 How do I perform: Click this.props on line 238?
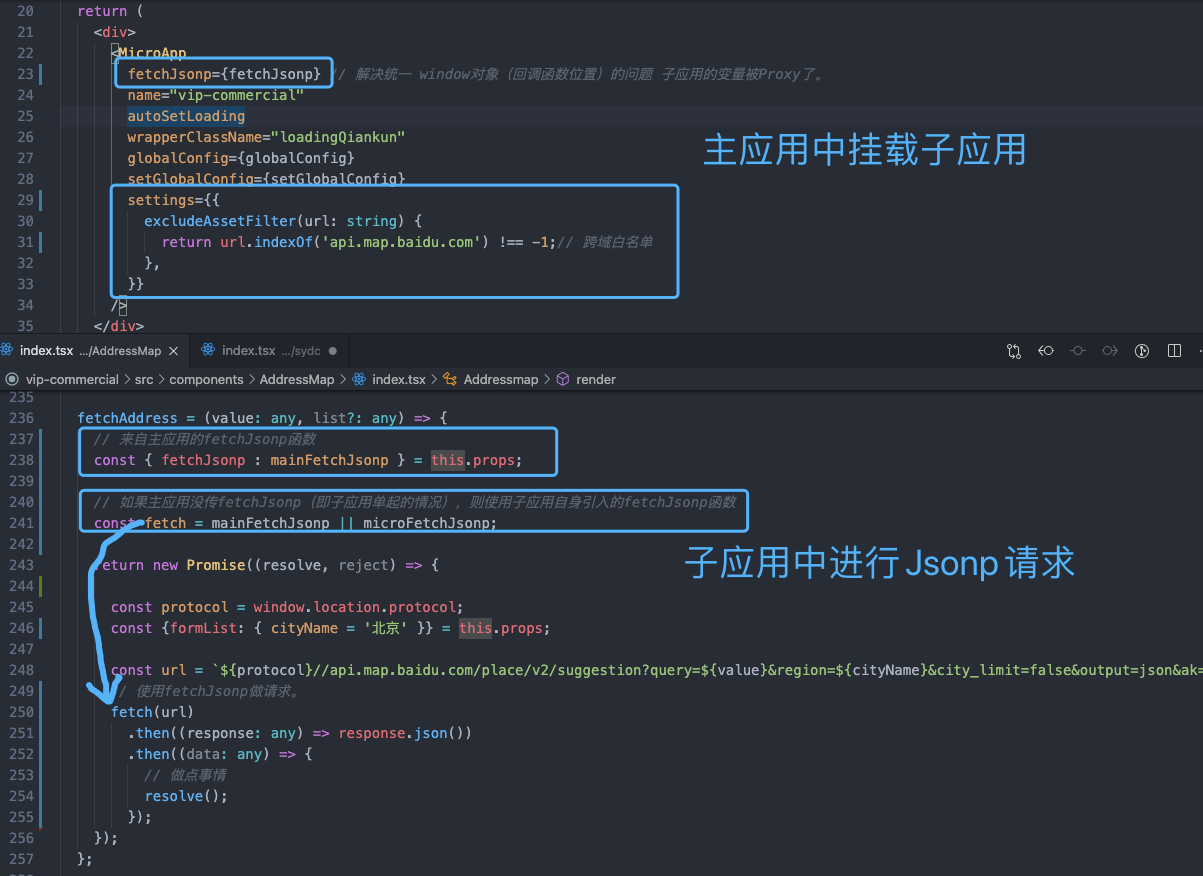point(473,460)
